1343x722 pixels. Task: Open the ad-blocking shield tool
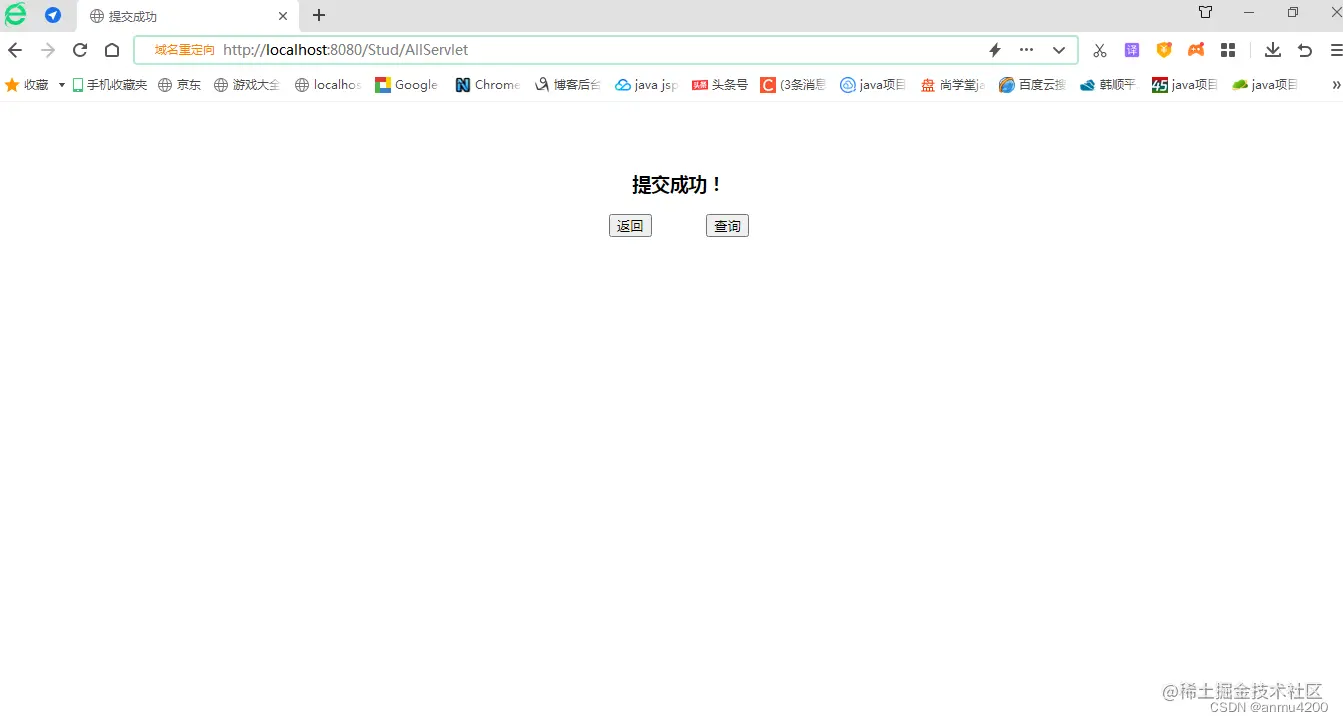[1163, 49]
